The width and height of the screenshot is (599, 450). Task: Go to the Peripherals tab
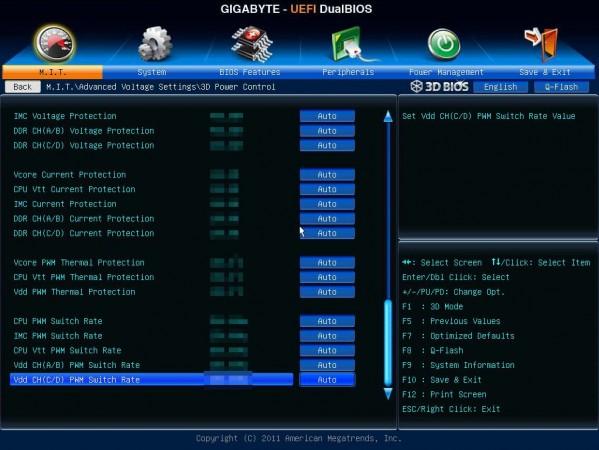348,72
